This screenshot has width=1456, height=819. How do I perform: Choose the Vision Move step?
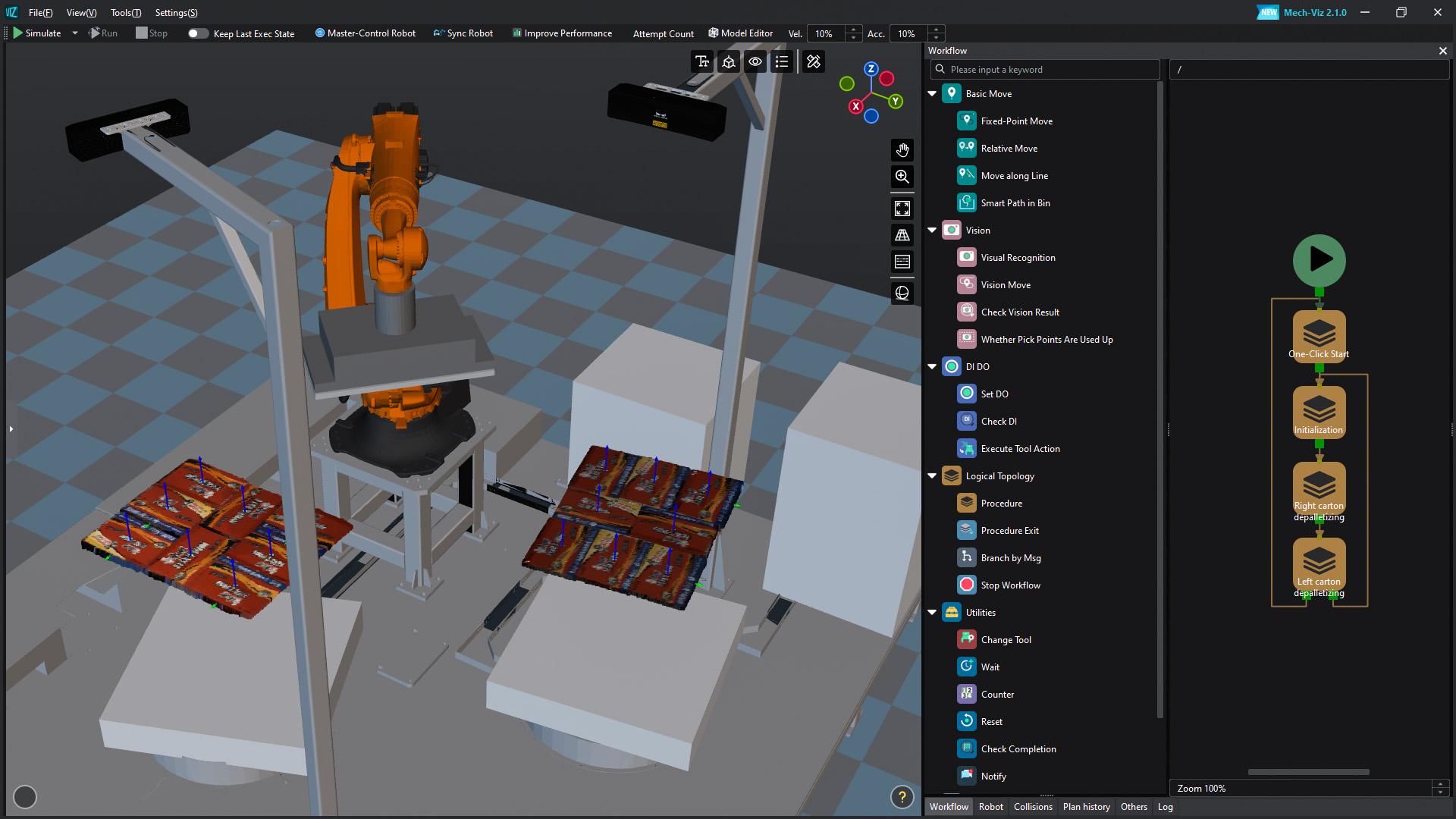coord(1006,285)
